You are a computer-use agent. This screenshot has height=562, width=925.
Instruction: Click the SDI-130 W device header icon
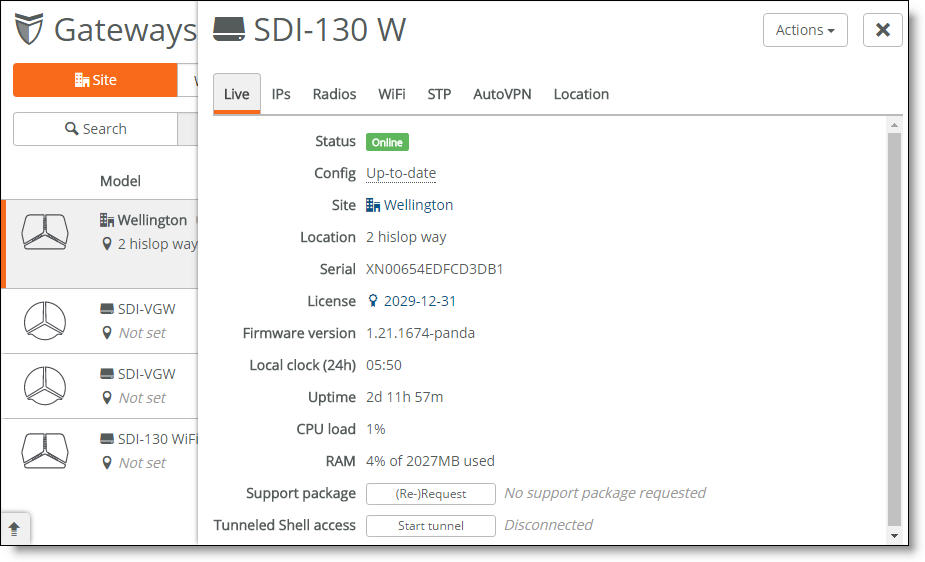pos(229,29)
